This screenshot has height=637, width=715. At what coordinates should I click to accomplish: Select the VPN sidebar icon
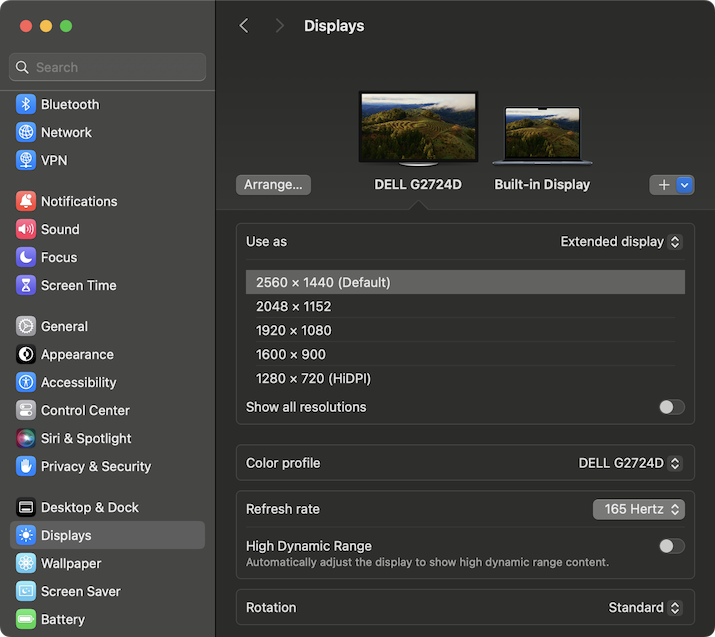(x=26, y=161)
